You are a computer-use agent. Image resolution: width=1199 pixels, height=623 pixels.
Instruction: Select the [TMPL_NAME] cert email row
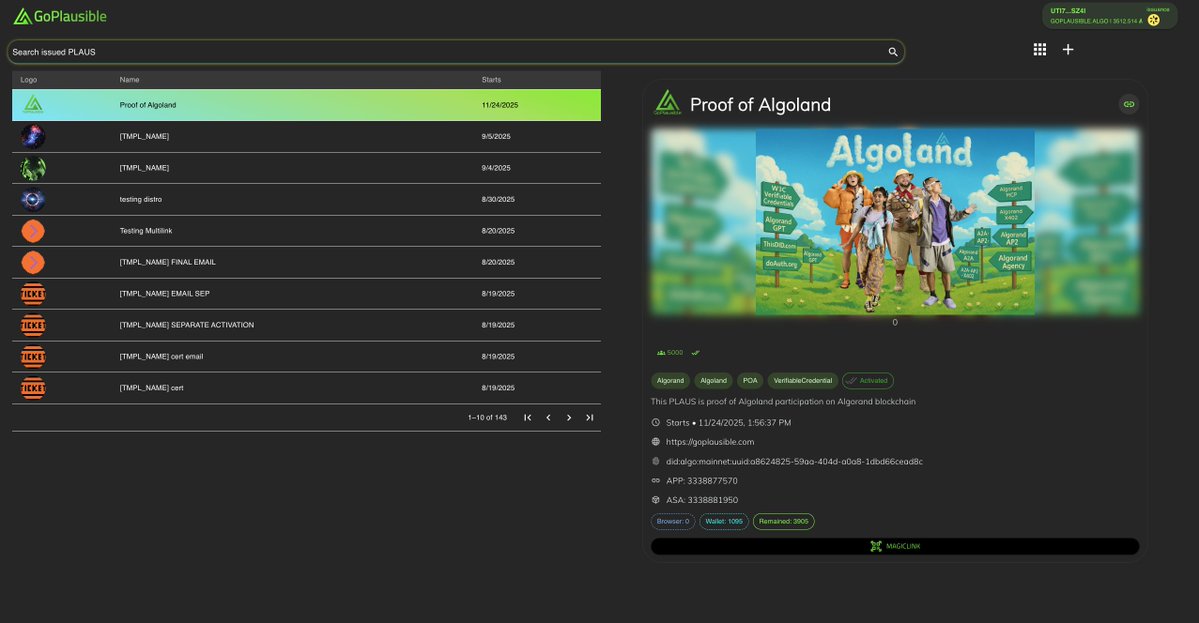[306, 357]
